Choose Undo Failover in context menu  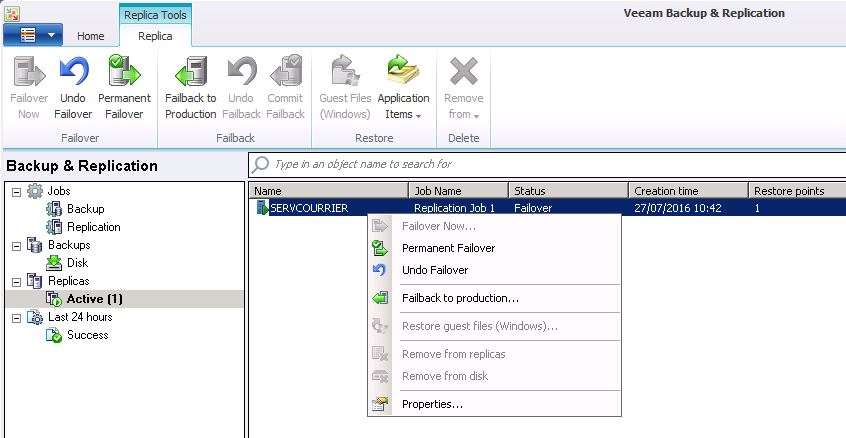(x=494, y=270)
